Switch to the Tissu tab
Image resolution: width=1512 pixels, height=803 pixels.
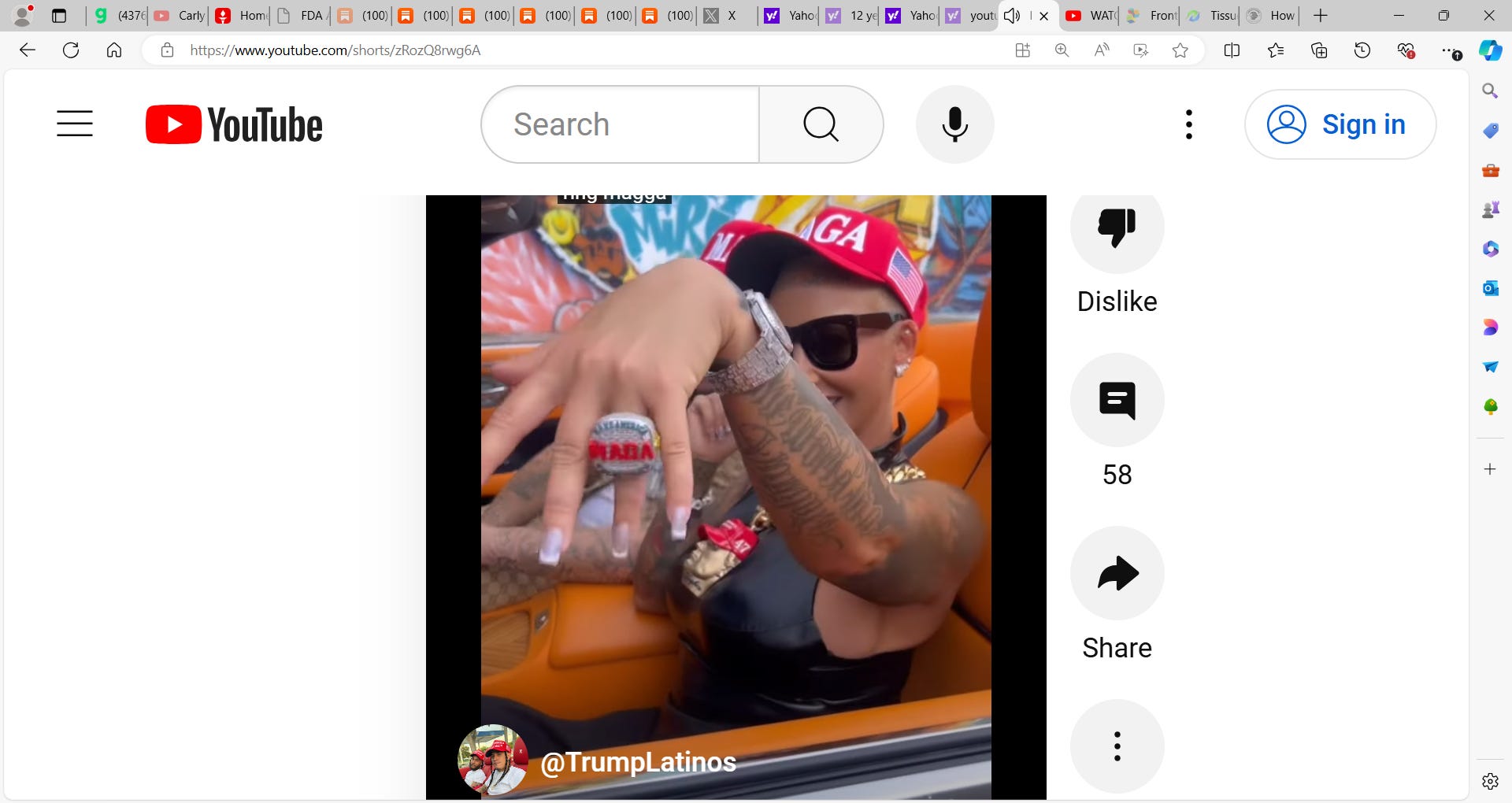click(x=1211, y=16)
